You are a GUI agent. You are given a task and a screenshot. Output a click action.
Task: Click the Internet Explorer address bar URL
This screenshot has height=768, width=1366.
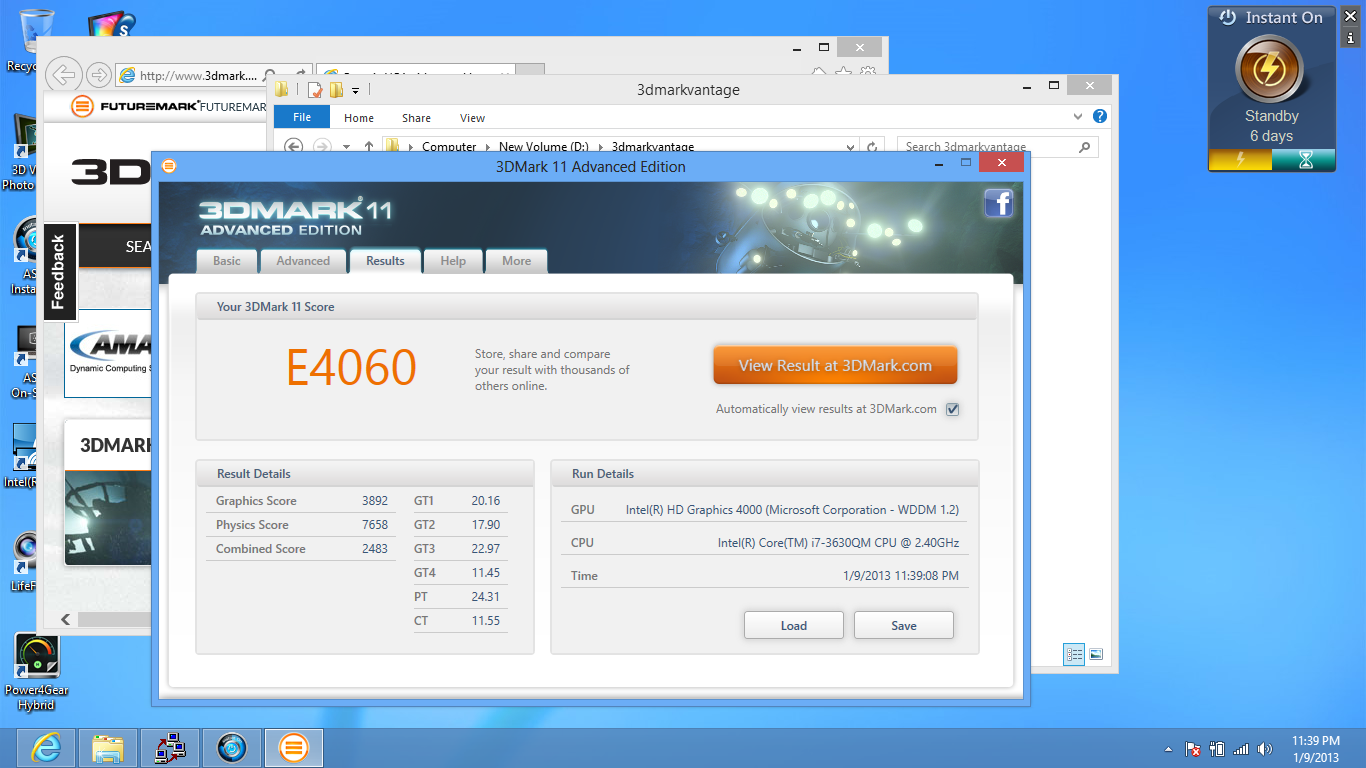tap(198, 76)
